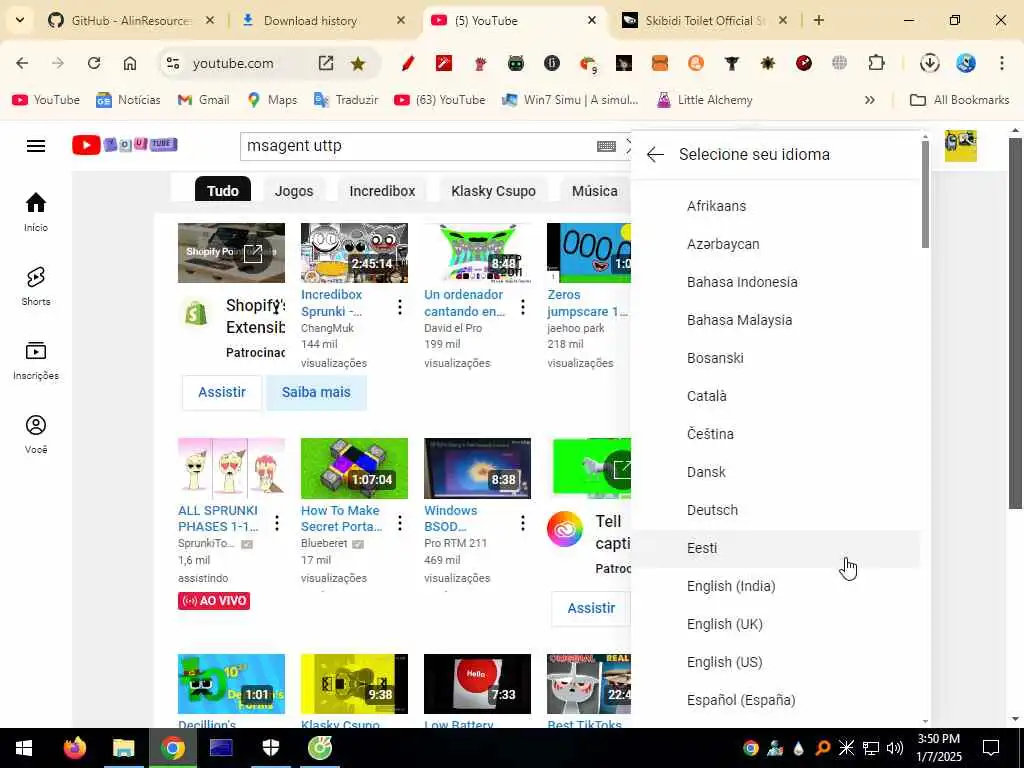Open the Chrome taskbar icon
This screenshot has height=768, width=1024.
click(172, 748)
